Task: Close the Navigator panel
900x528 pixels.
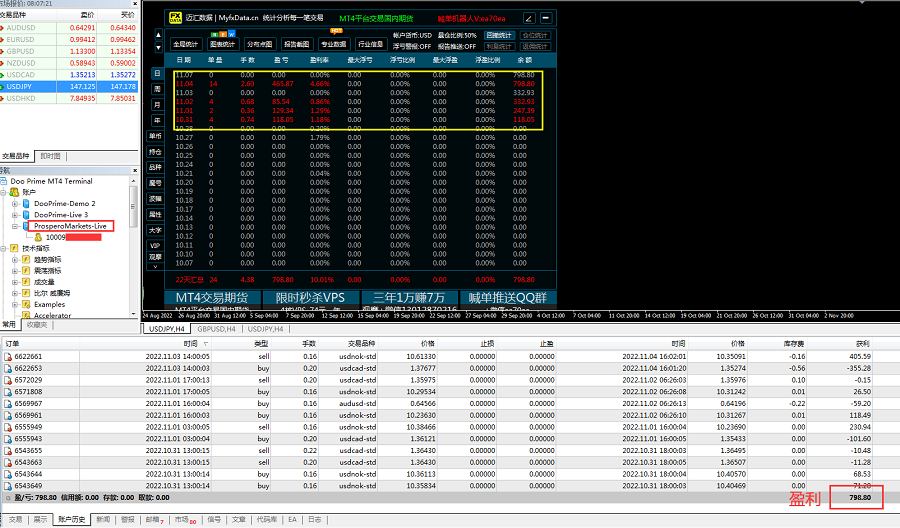Action: pyautogui.click(x=135, y=170)
